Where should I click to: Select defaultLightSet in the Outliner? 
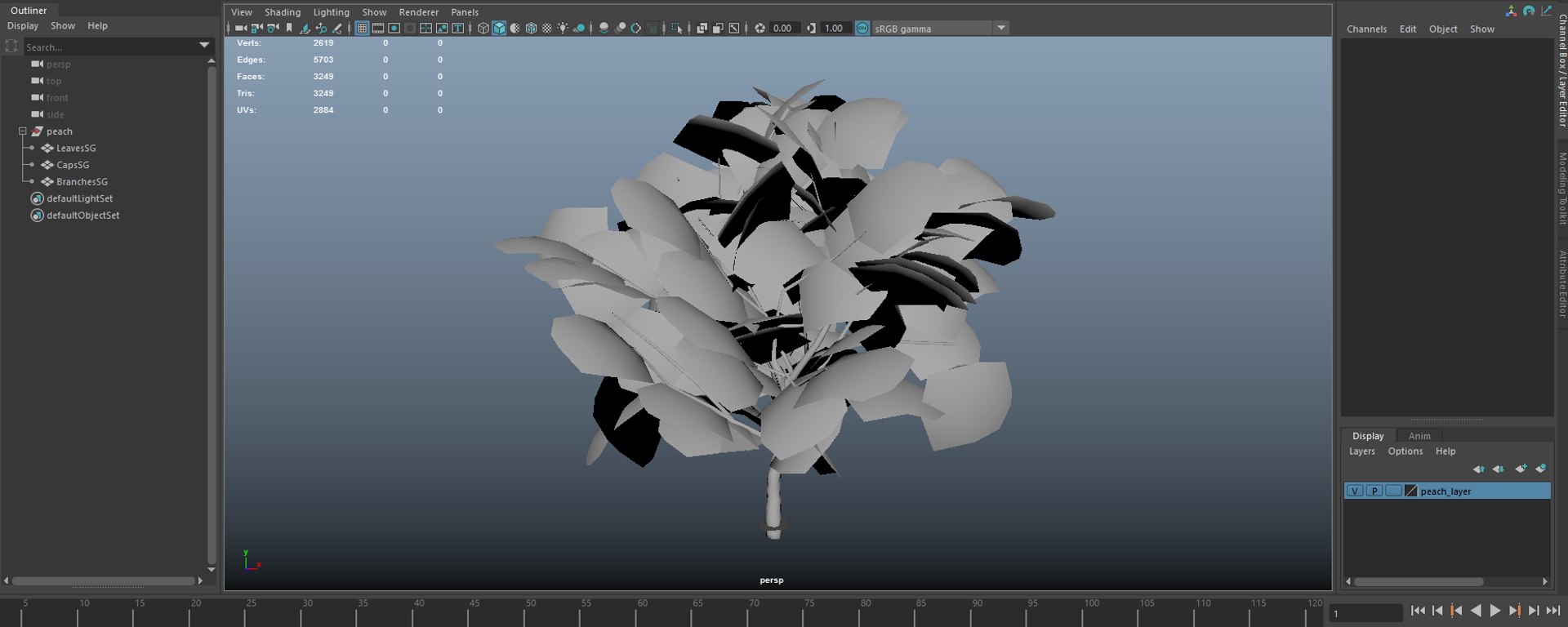click(x=80, y=198)
